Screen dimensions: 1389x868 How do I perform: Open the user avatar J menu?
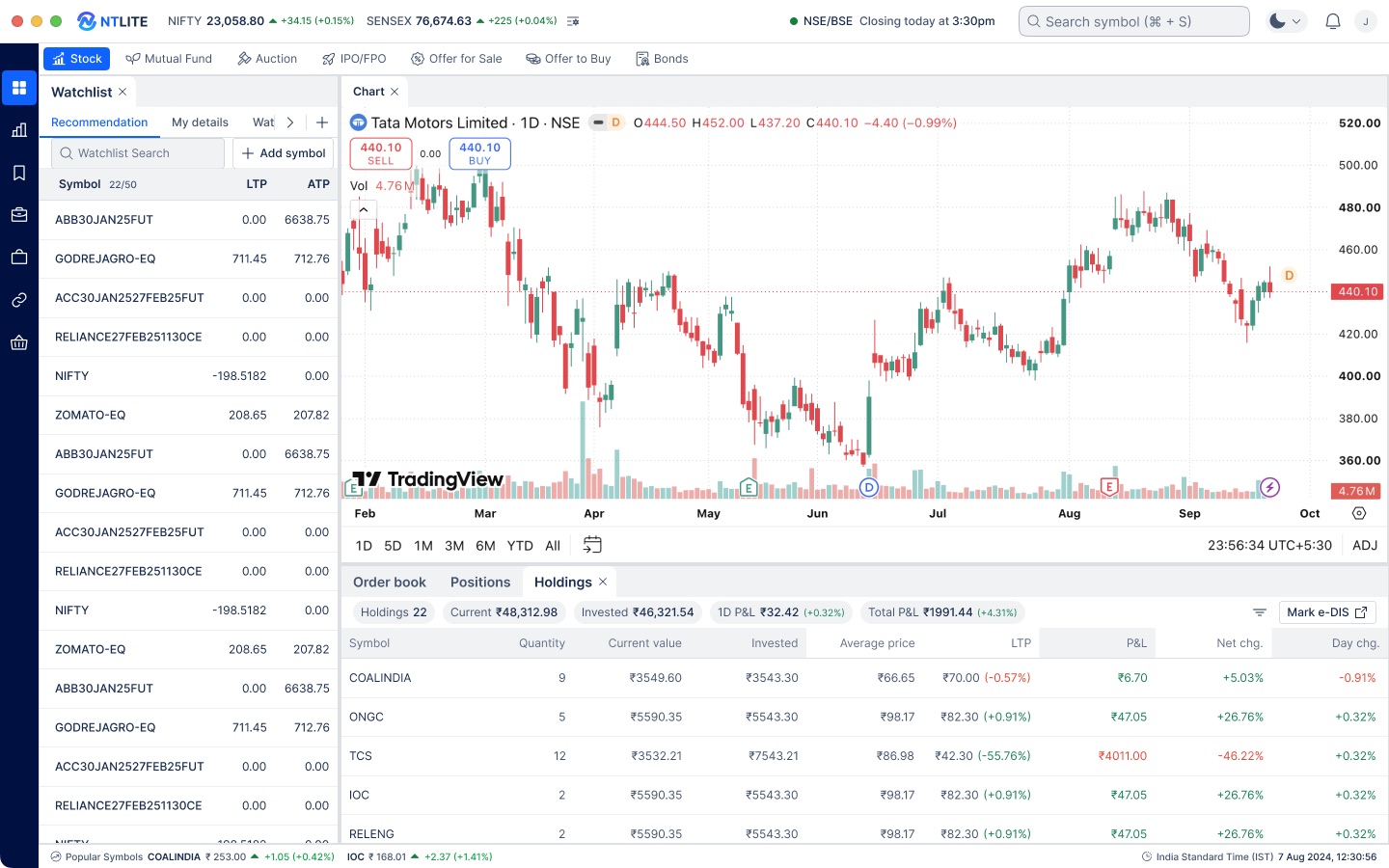coord(1366,21)
